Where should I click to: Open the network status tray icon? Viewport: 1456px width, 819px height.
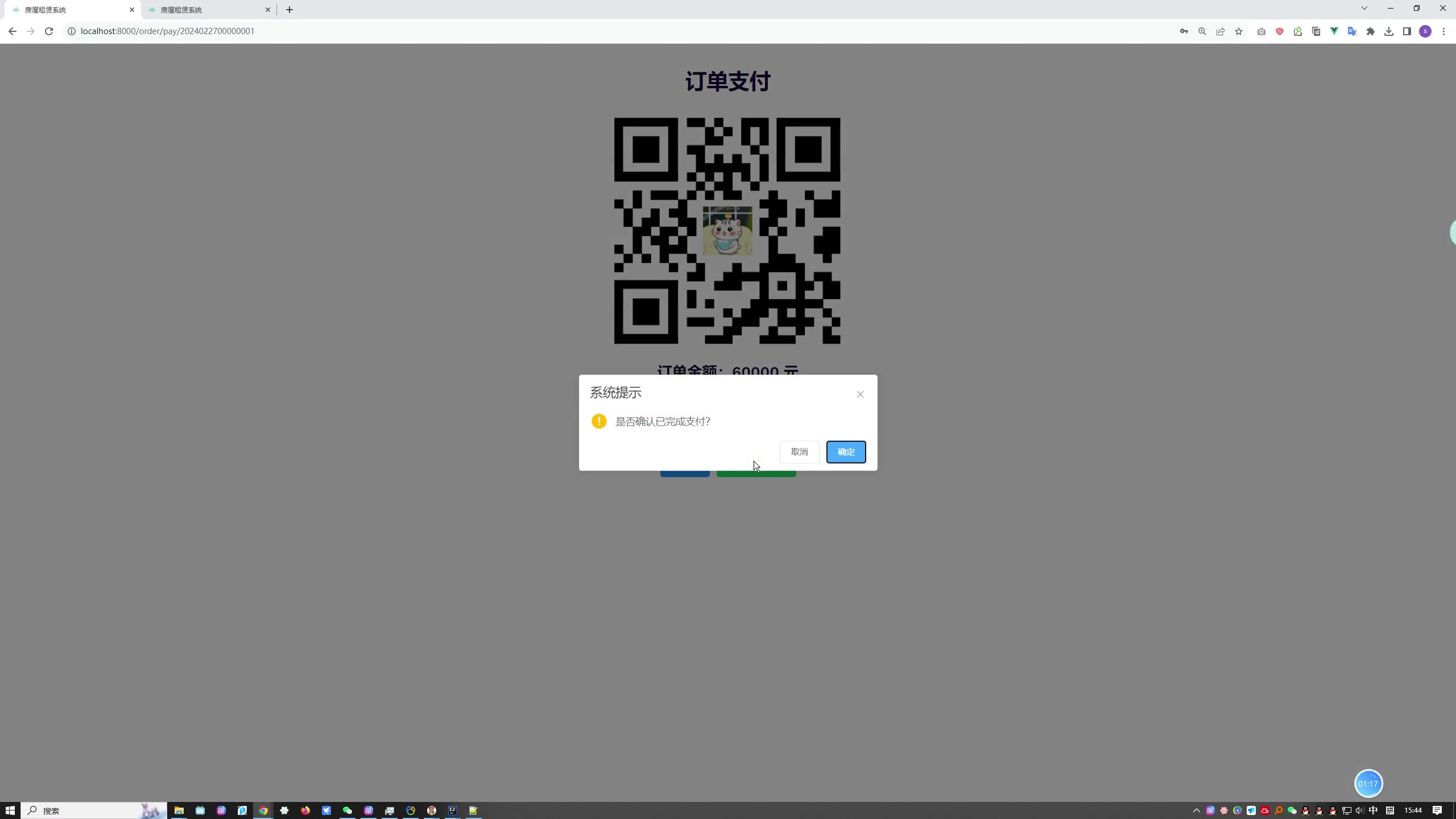click(x=1346, y=810)
